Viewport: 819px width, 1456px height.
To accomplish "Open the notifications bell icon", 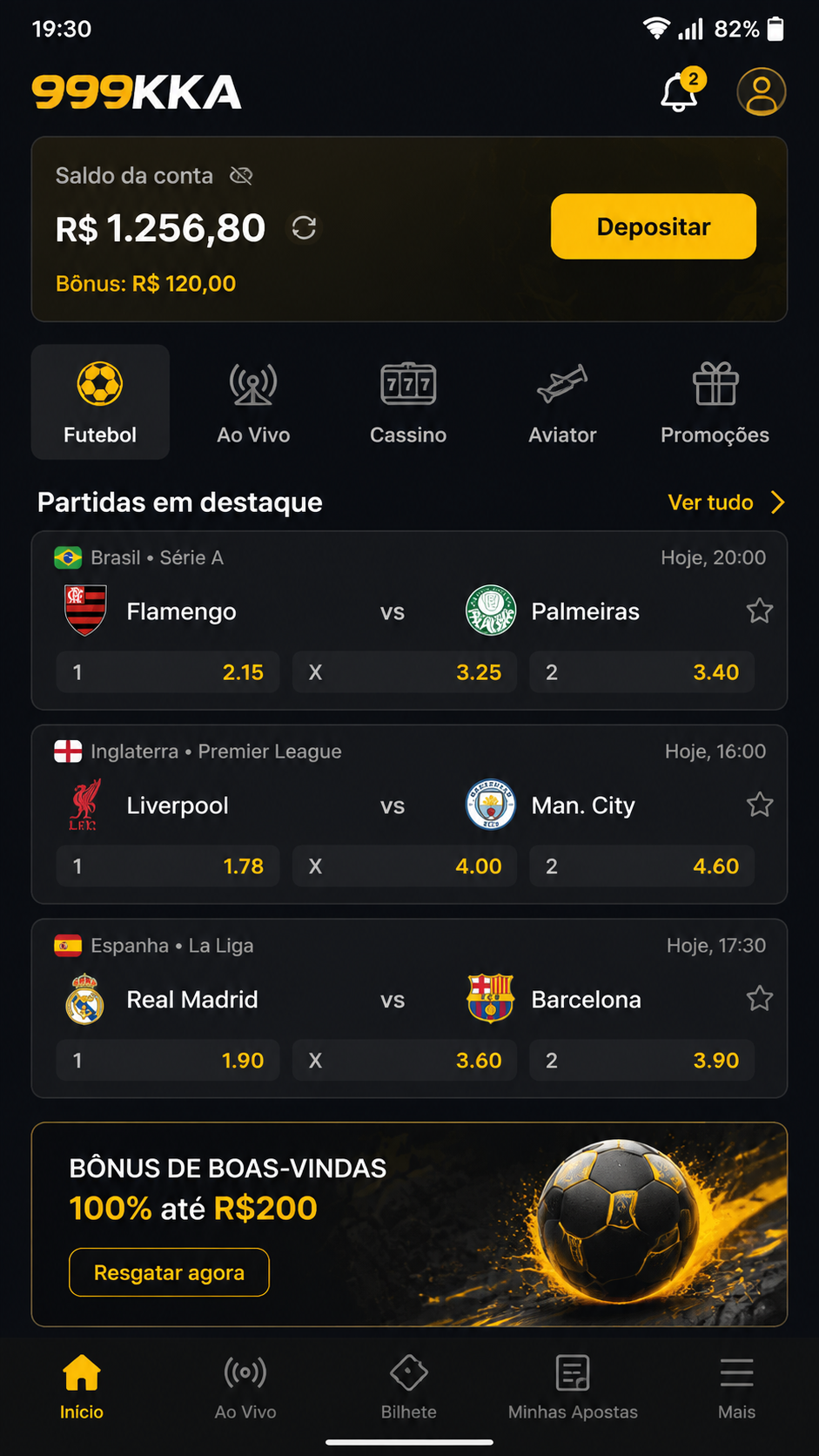I will coord(681,91).
